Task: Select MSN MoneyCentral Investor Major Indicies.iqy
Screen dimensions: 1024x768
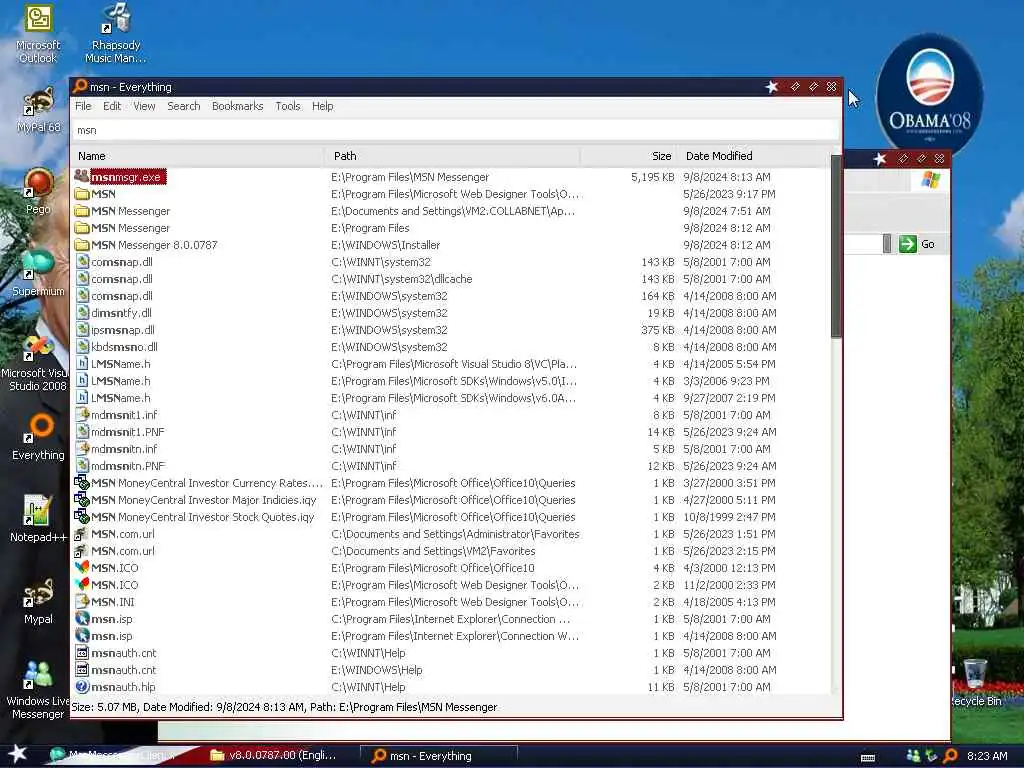Action: tap(451, 500)
